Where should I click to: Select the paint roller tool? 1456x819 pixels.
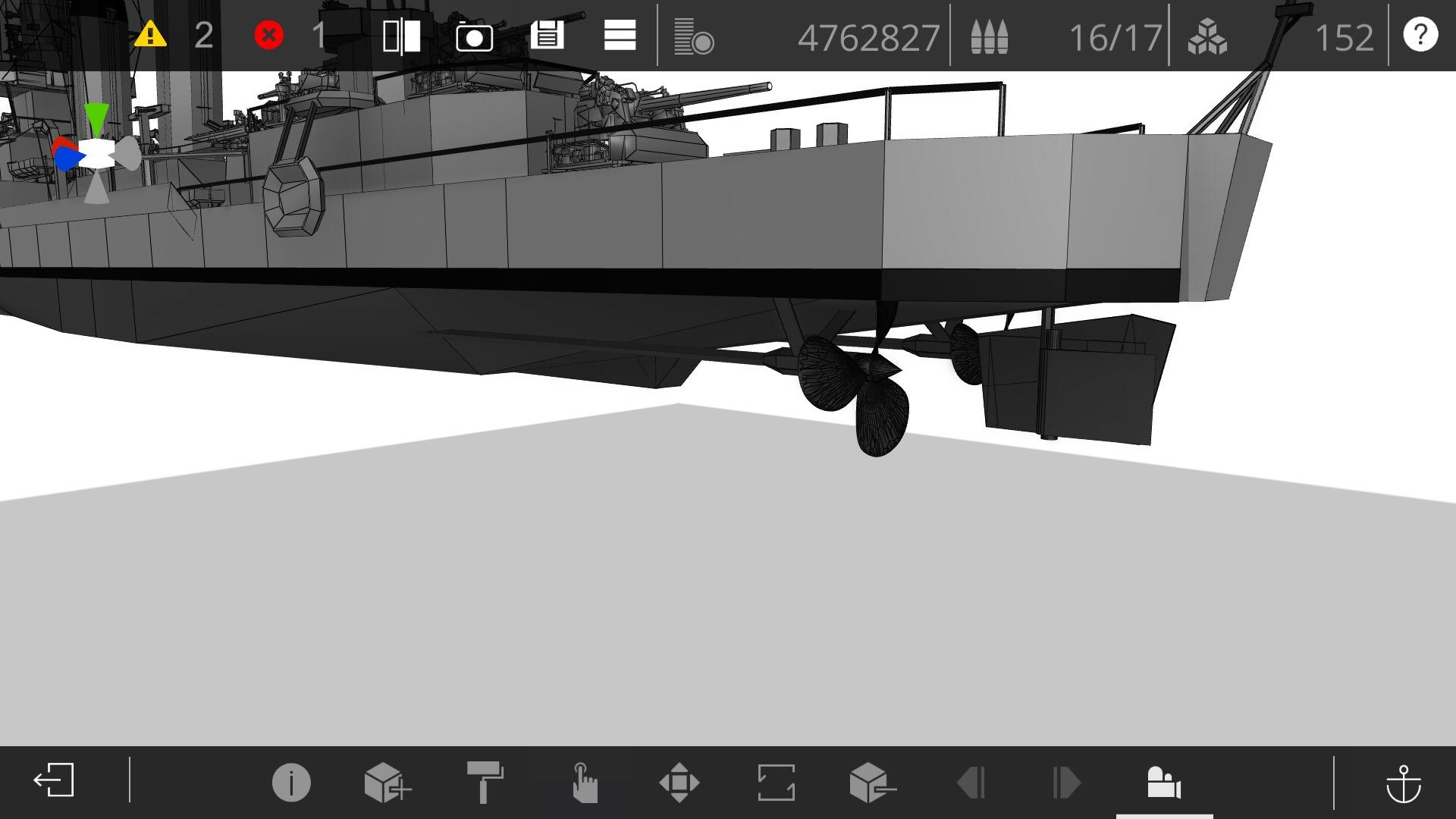click(485, 783)
